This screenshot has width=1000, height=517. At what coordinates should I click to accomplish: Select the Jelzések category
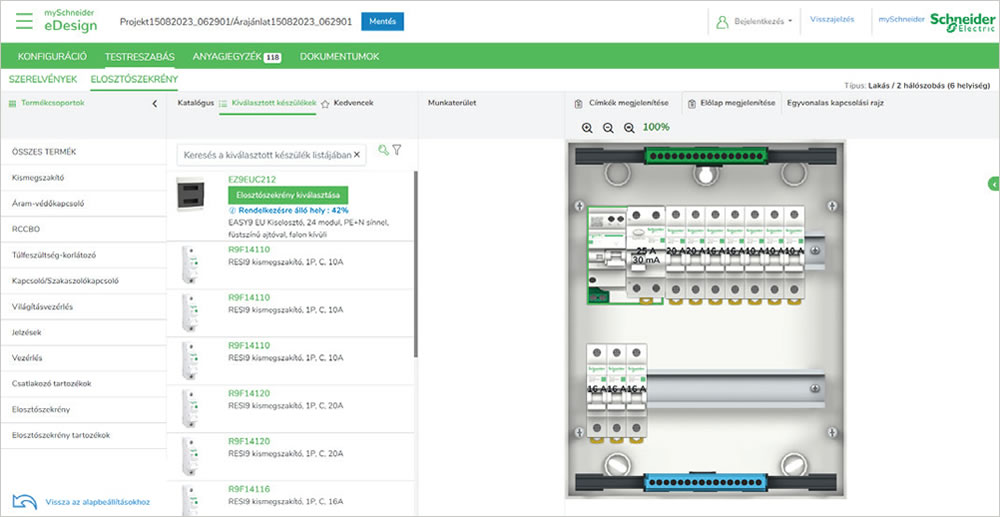[x=83, y=332]
